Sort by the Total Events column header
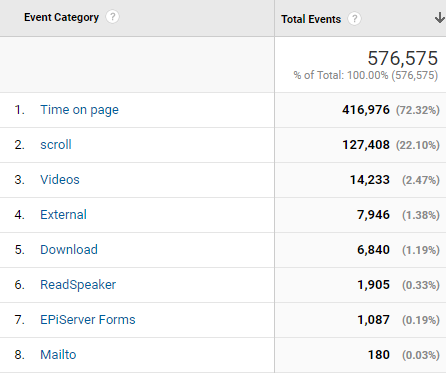The width and height of the screenshot is (446, 376). [x=311, y=19]
